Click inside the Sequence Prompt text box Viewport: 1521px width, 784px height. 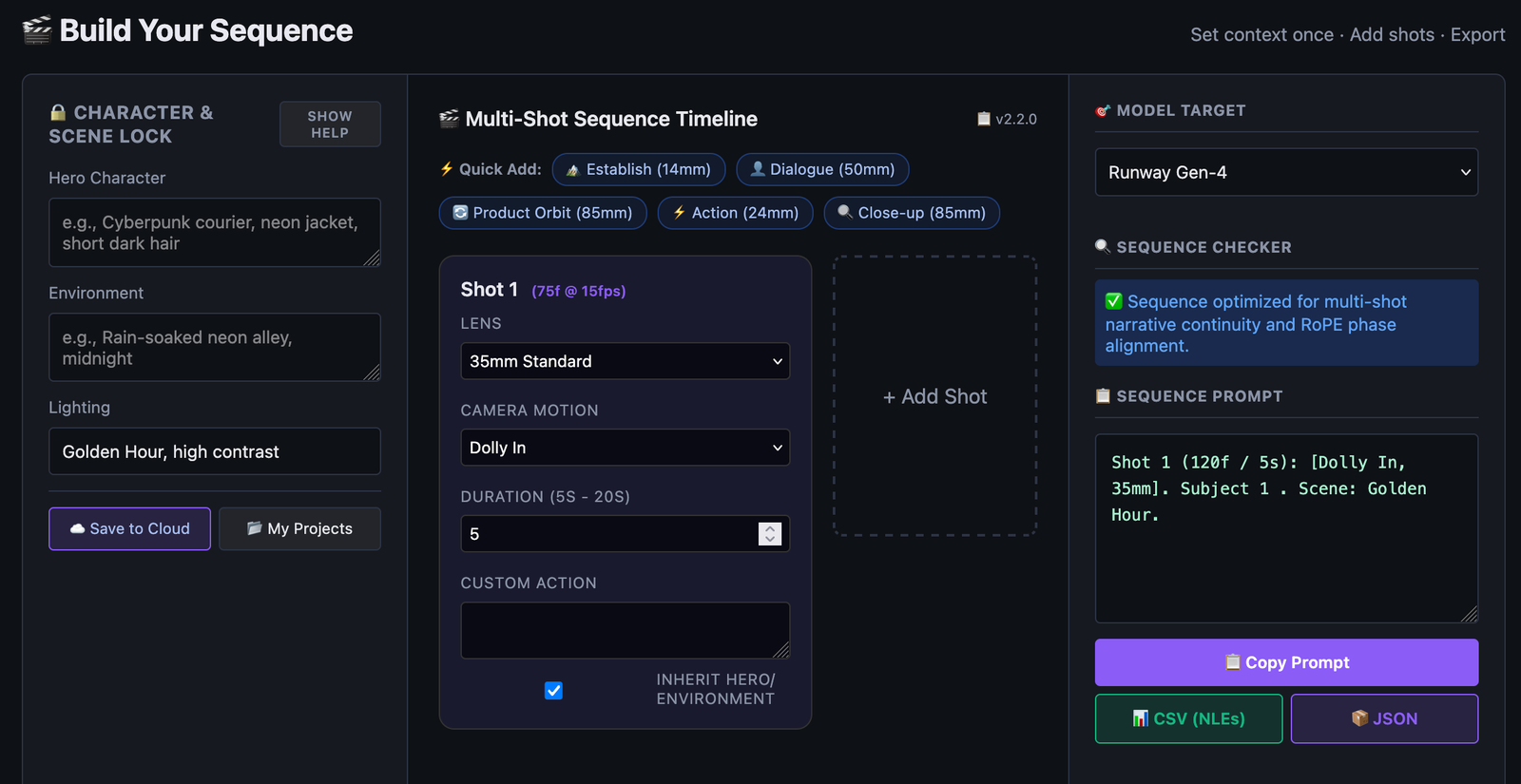point(1286,528)
